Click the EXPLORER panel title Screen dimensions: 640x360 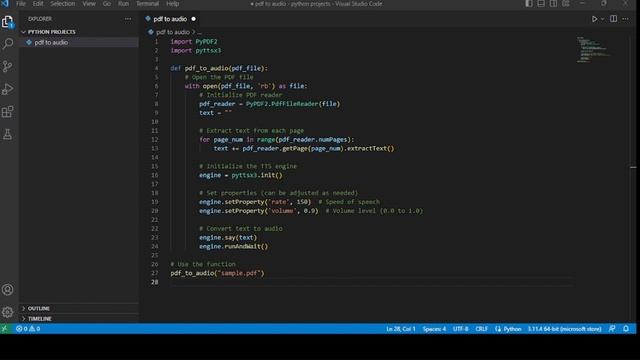click(40, 19)
